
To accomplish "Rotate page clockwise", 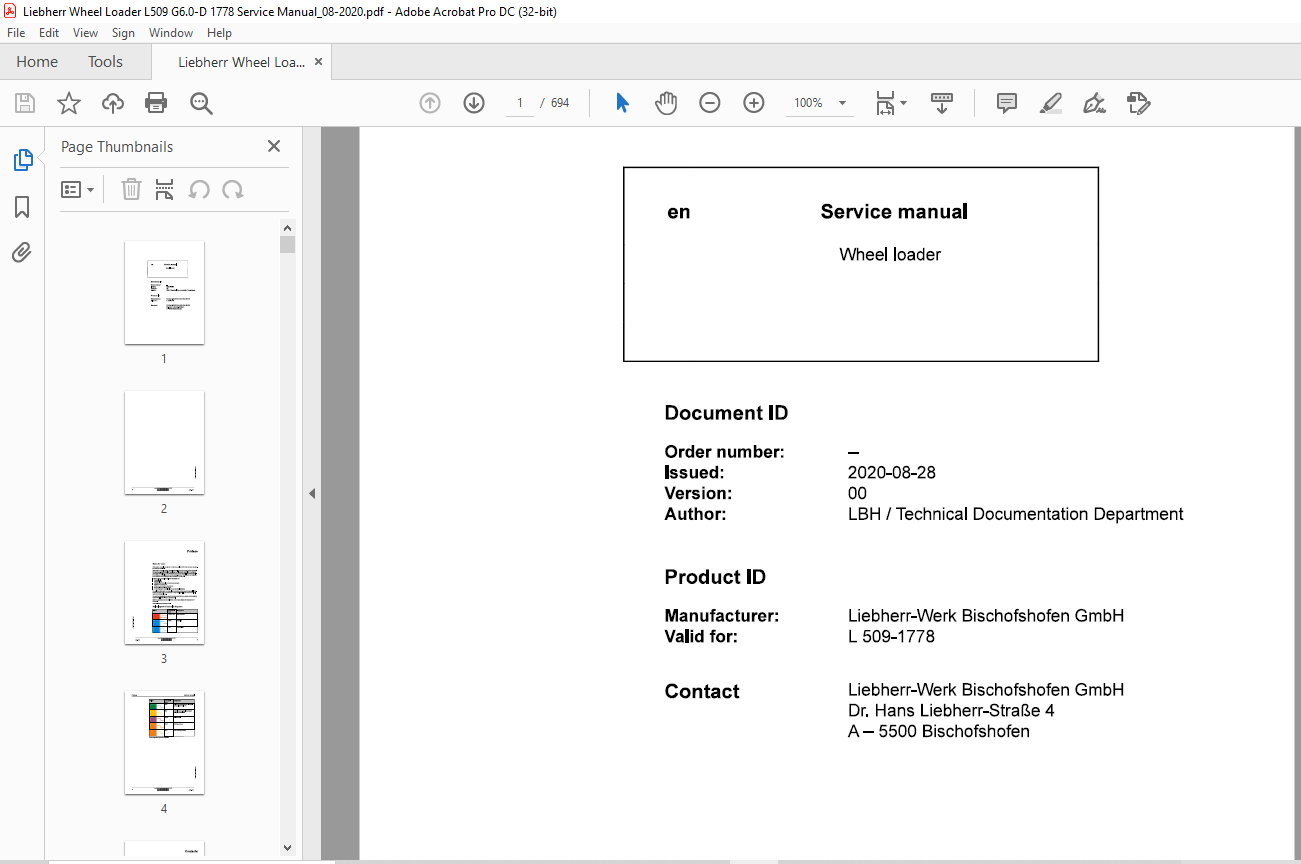I will pyautogui.click(x=233, y=189).
